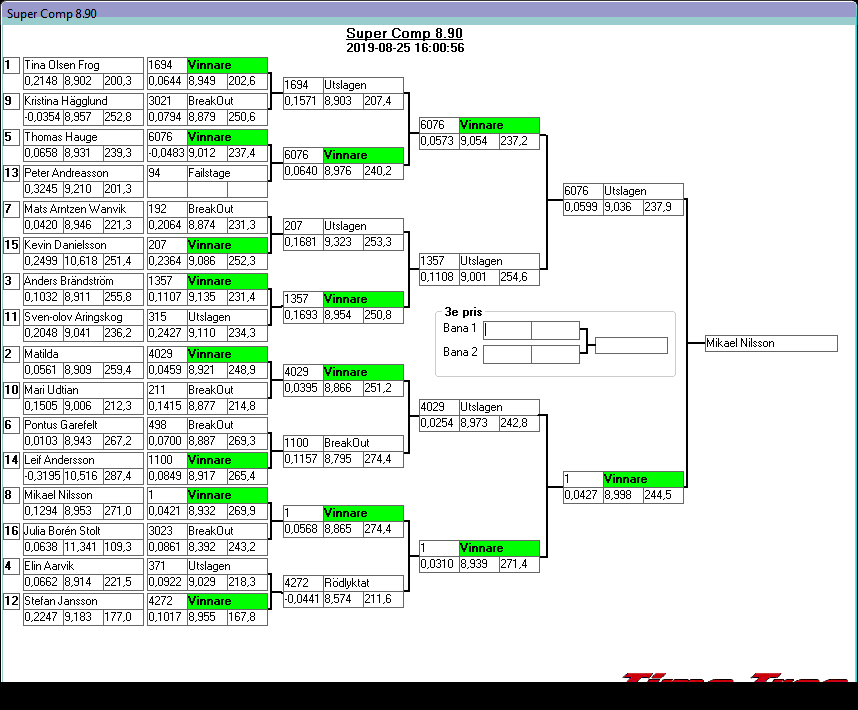
Task: Select Julia Borén Stolt's name field
Action: click(x=83, y=531)
